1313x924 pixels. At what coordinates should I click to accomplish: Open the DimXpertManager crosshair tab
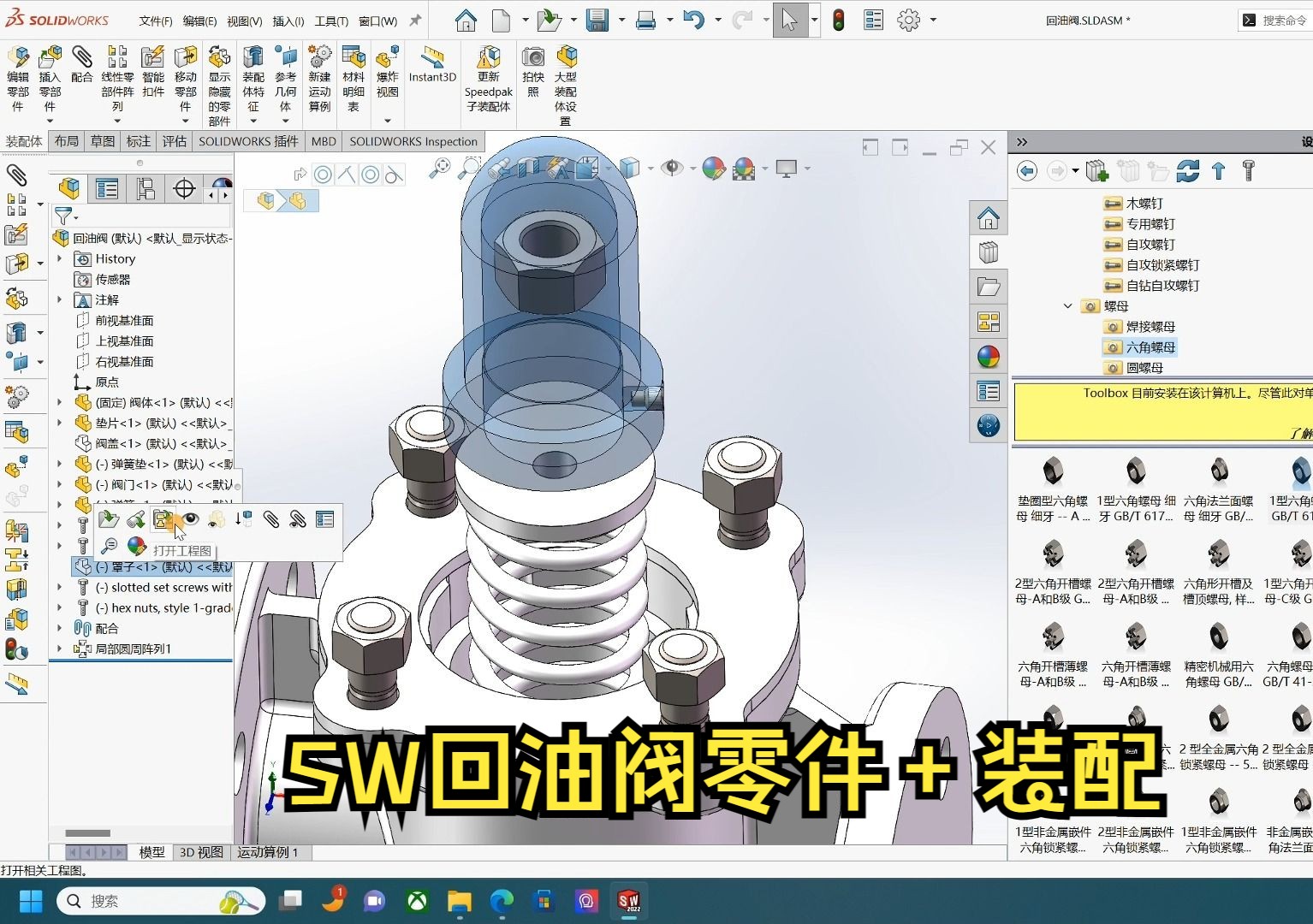pyautogui.click(x=184, y=188)
